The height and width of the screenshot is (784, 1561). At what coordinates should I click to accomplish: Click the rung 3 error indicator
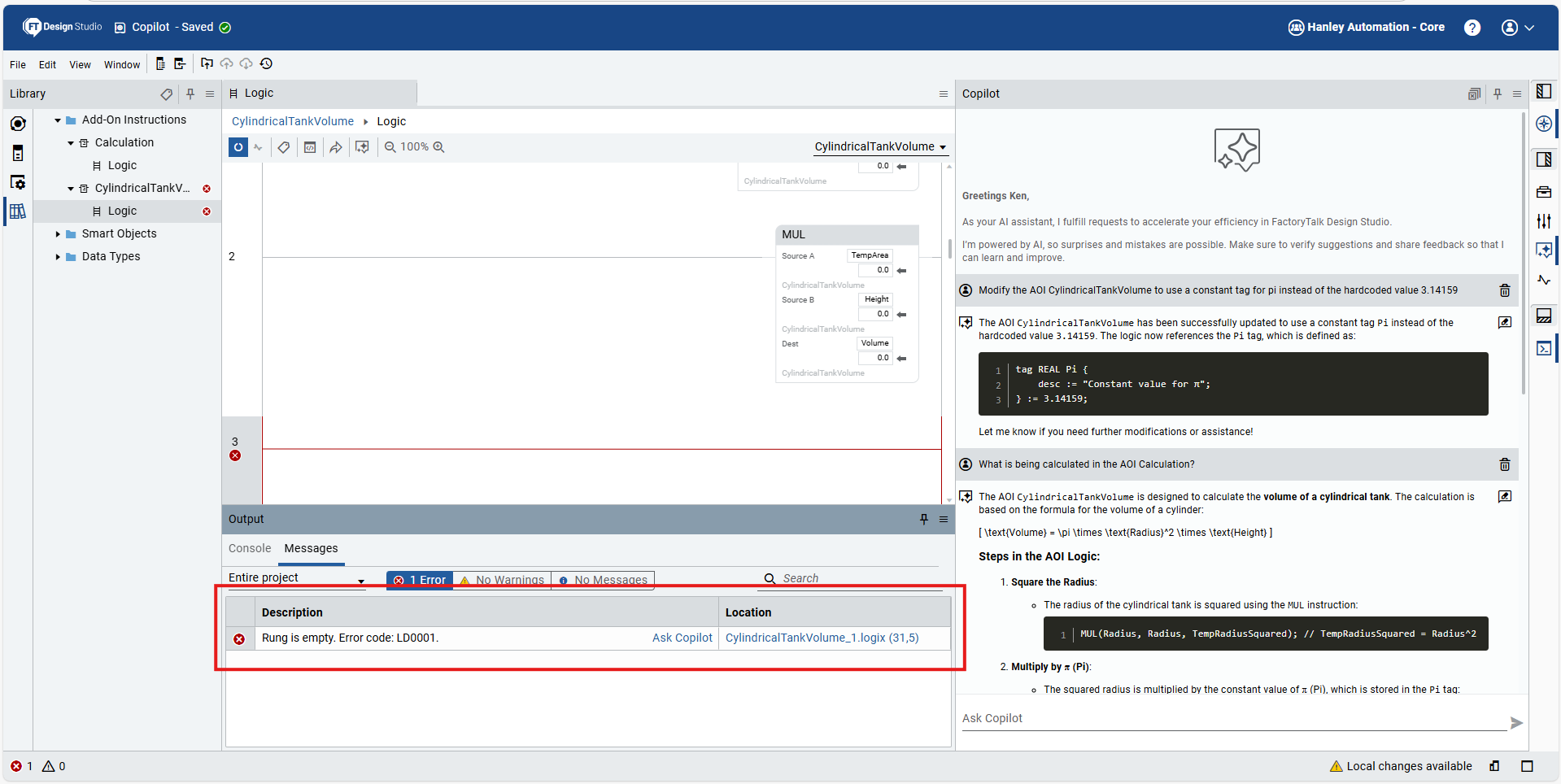[x=235, y=455]
